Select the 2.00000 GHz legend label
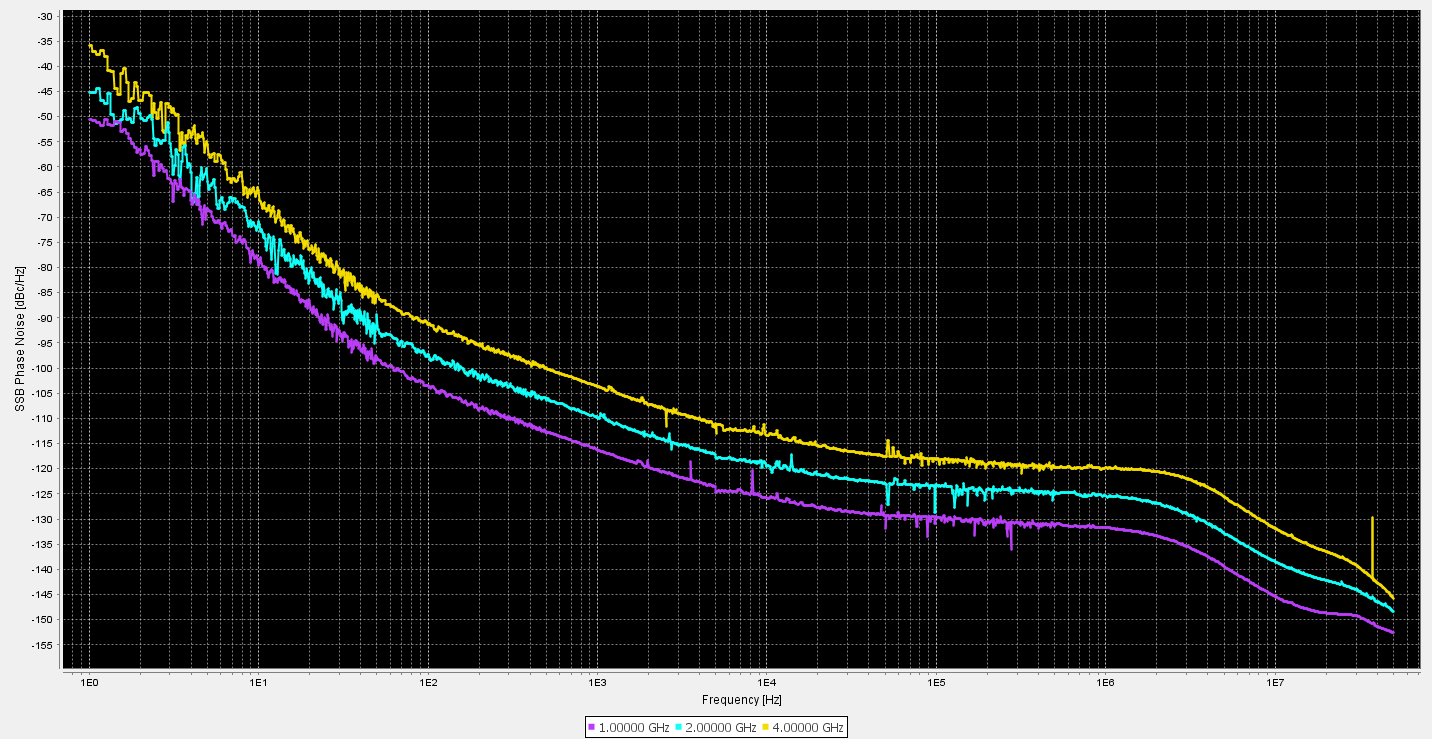The image size is (1432, 739). pos(721,728)
